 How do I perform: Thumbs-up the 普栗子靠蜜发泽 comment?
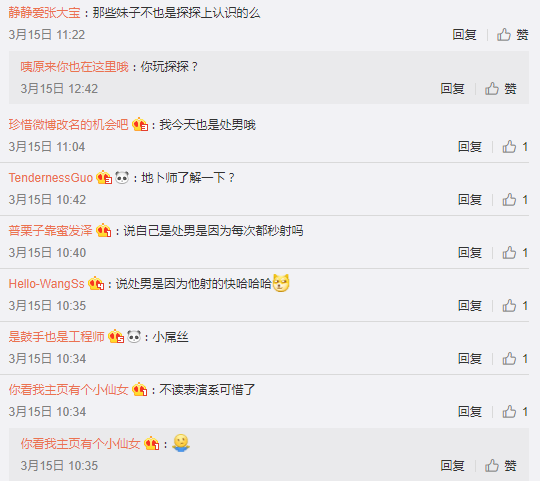515,253
